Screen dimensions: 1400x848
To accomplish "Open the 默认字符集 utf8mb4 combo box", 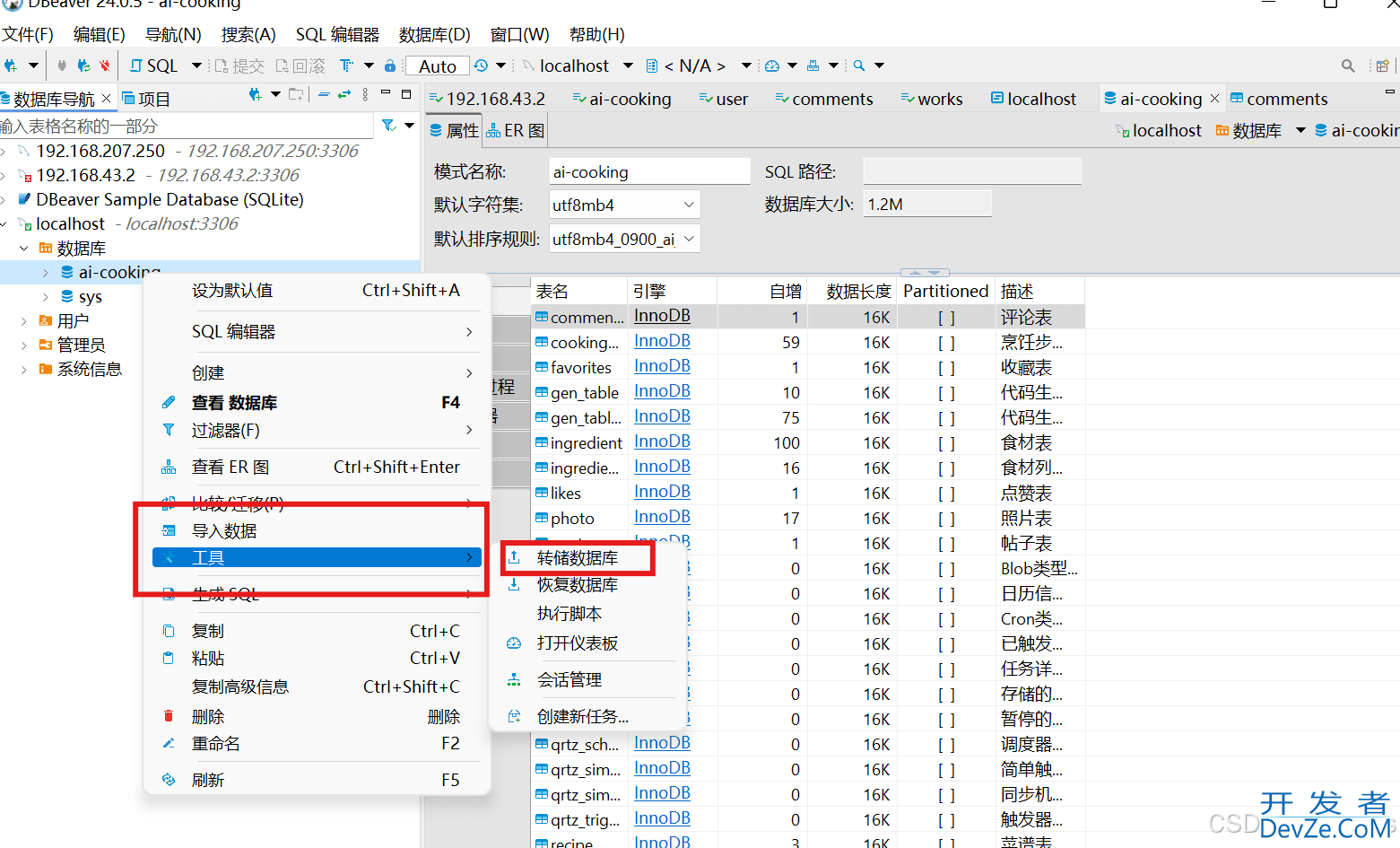I will point(624,205).
